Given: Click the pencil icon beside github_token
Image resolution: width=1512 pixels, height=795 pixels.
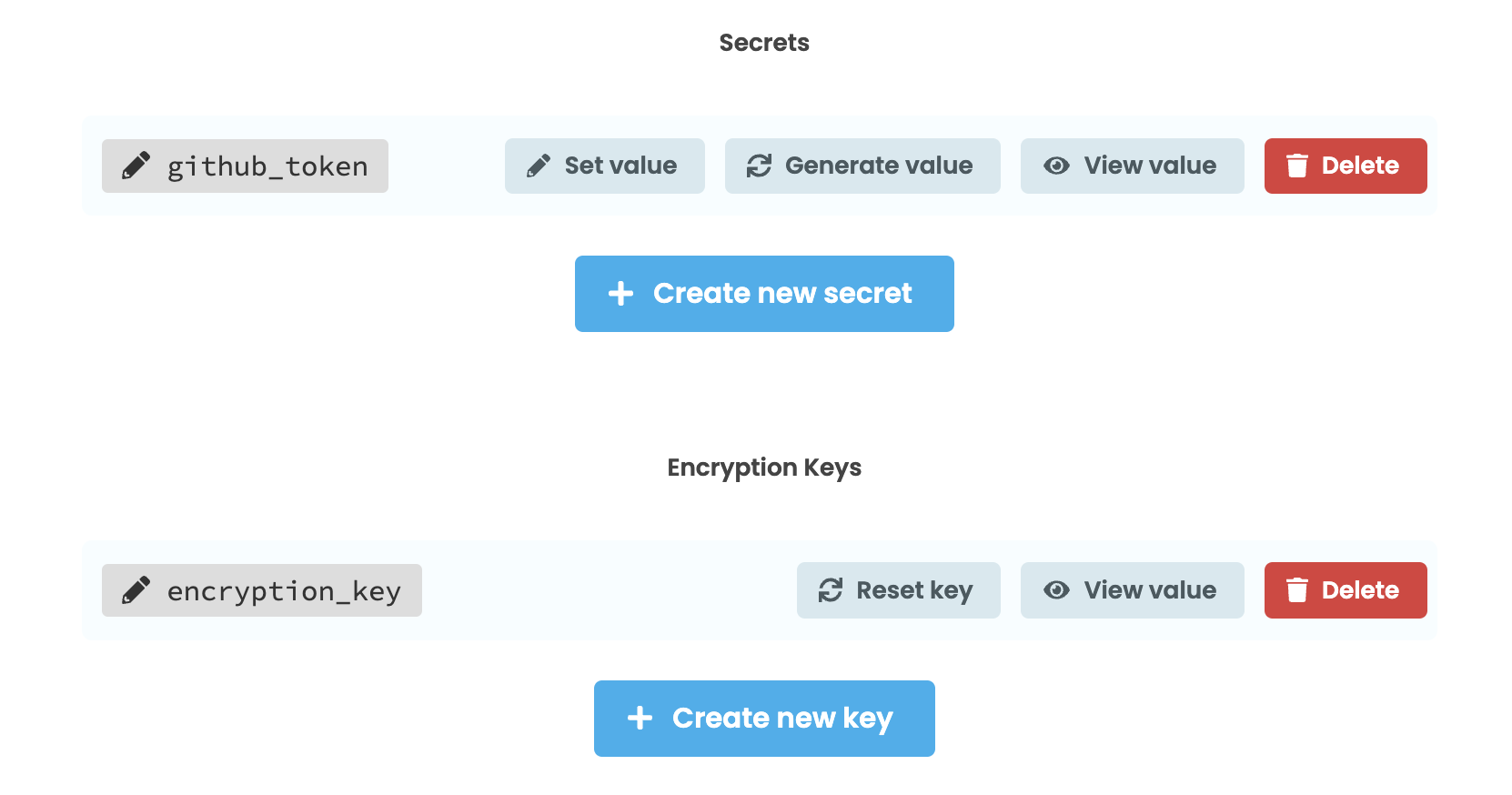Looking at the screenshot, I should pyautogui.click(x=135, y=166).
